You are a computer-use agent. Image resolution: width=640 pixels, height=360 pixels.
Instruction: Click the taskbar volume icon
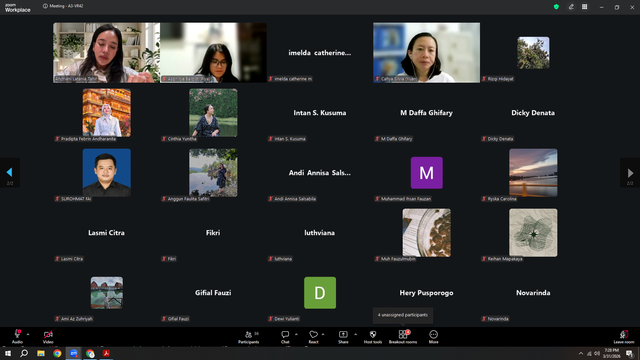[x=597, y=353]
